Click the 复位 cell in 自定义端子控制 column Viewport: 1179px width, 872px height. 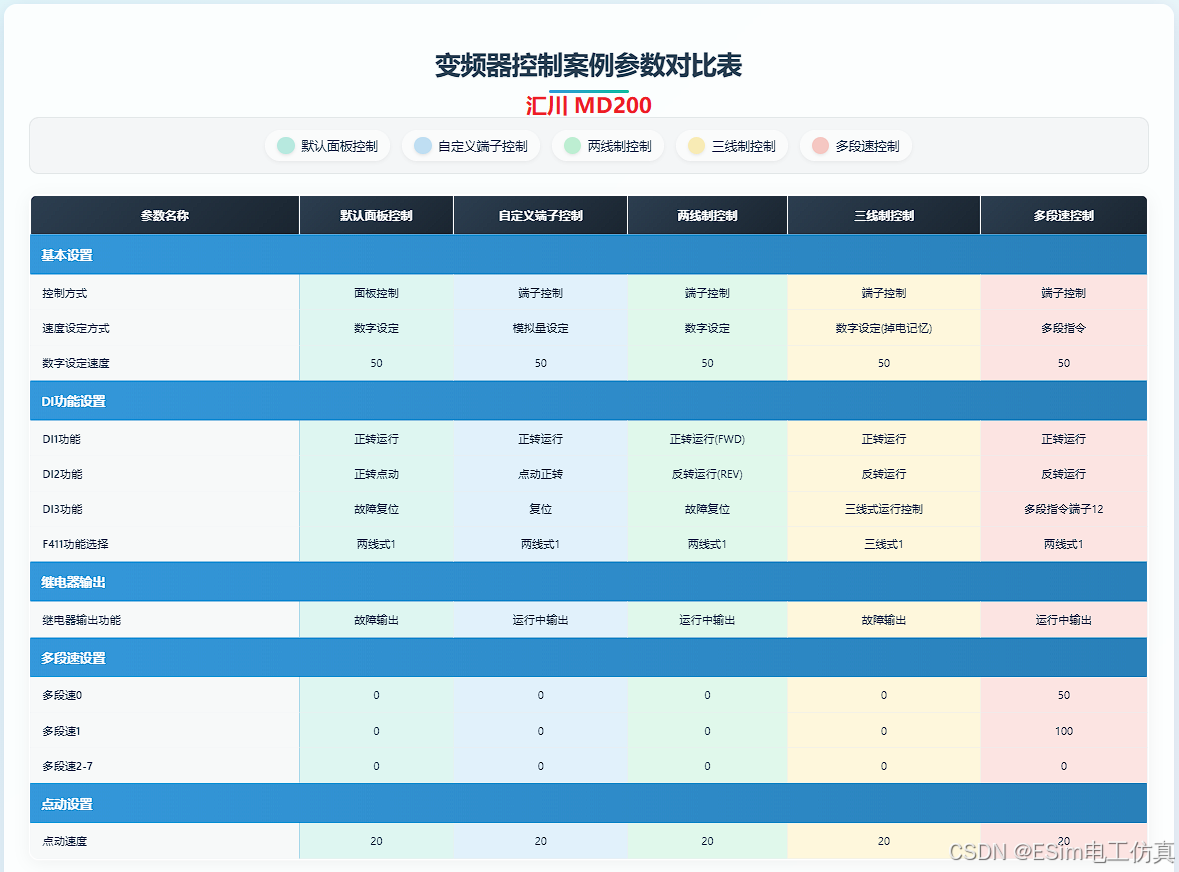541,509
